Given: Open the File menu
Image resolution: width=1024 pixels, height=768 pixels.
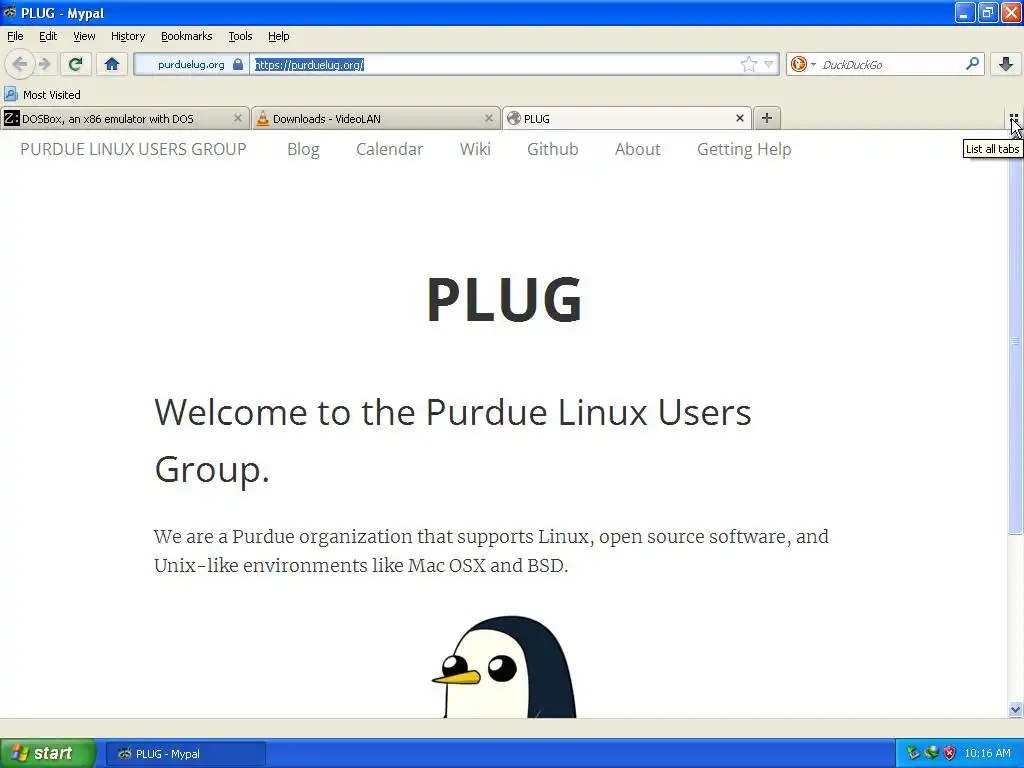Looking at the screenshot, I should (15, 36).
